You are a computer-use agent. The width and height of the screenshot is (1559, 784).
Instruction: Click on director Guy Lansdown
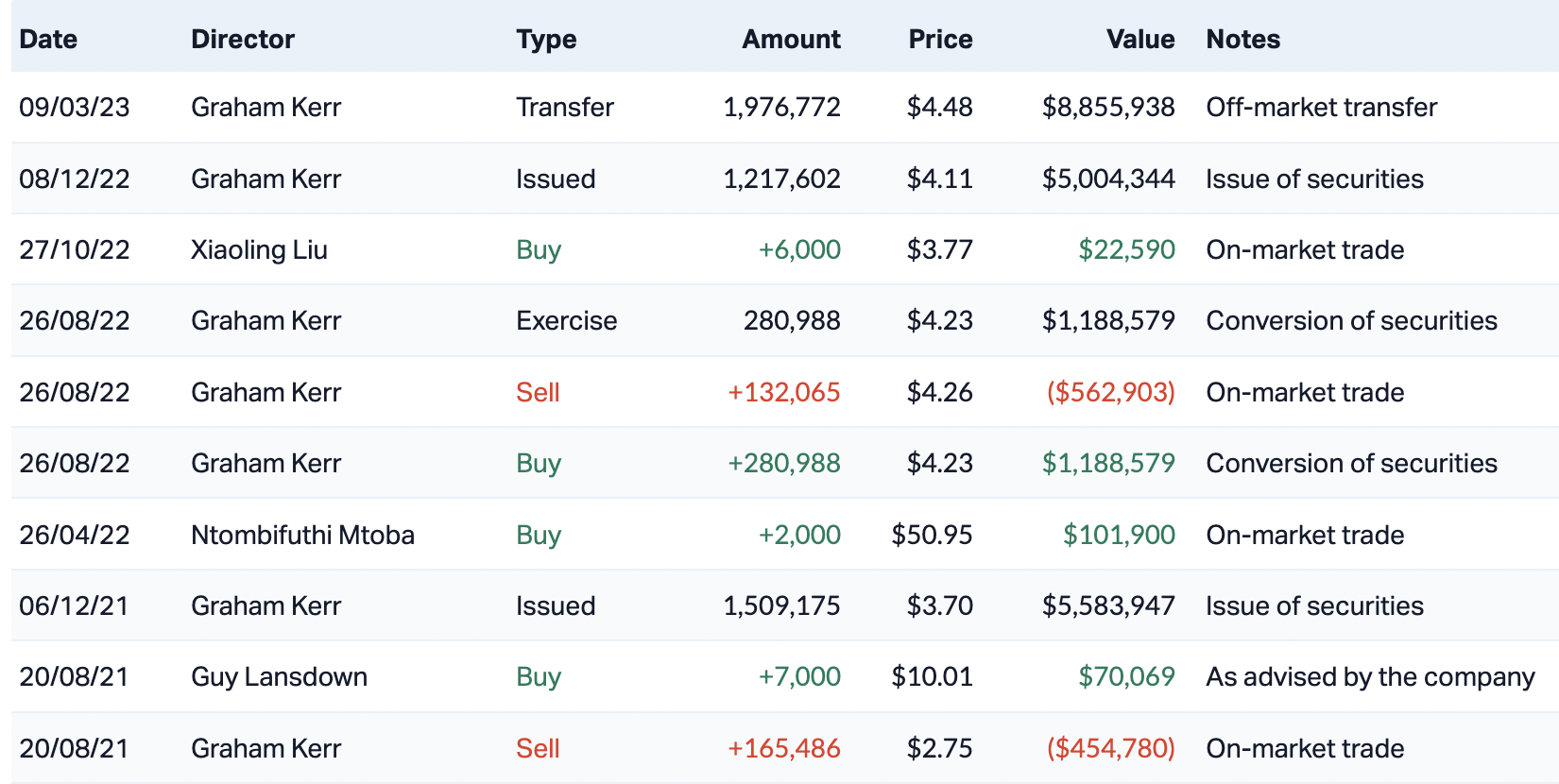click(x=279, y=676)
